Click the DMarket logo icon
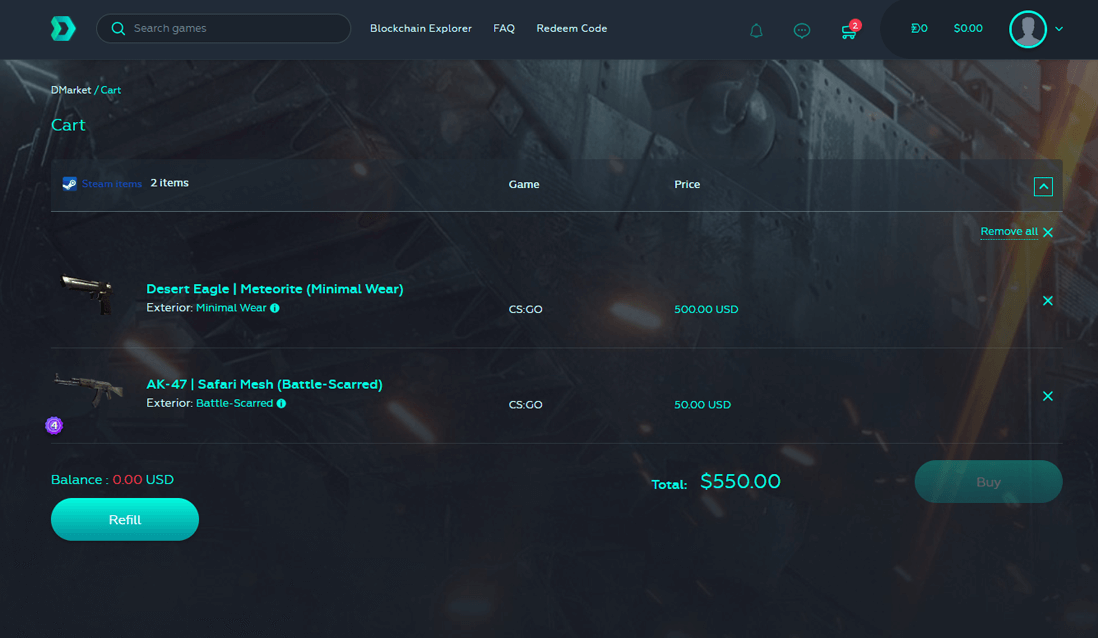Viewport: 1098px width, 638px height. (x=63, y=29)
